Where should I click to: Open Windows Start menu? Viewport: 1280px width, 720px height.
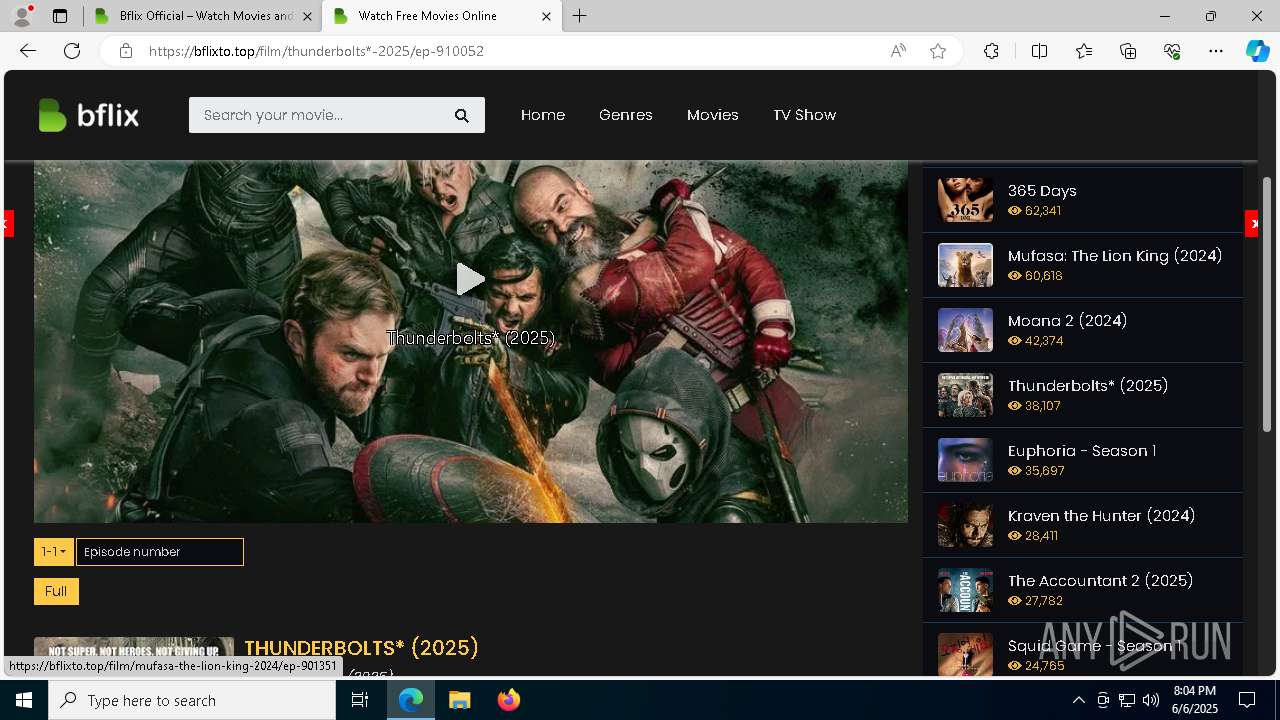click(x=24, y=700)
